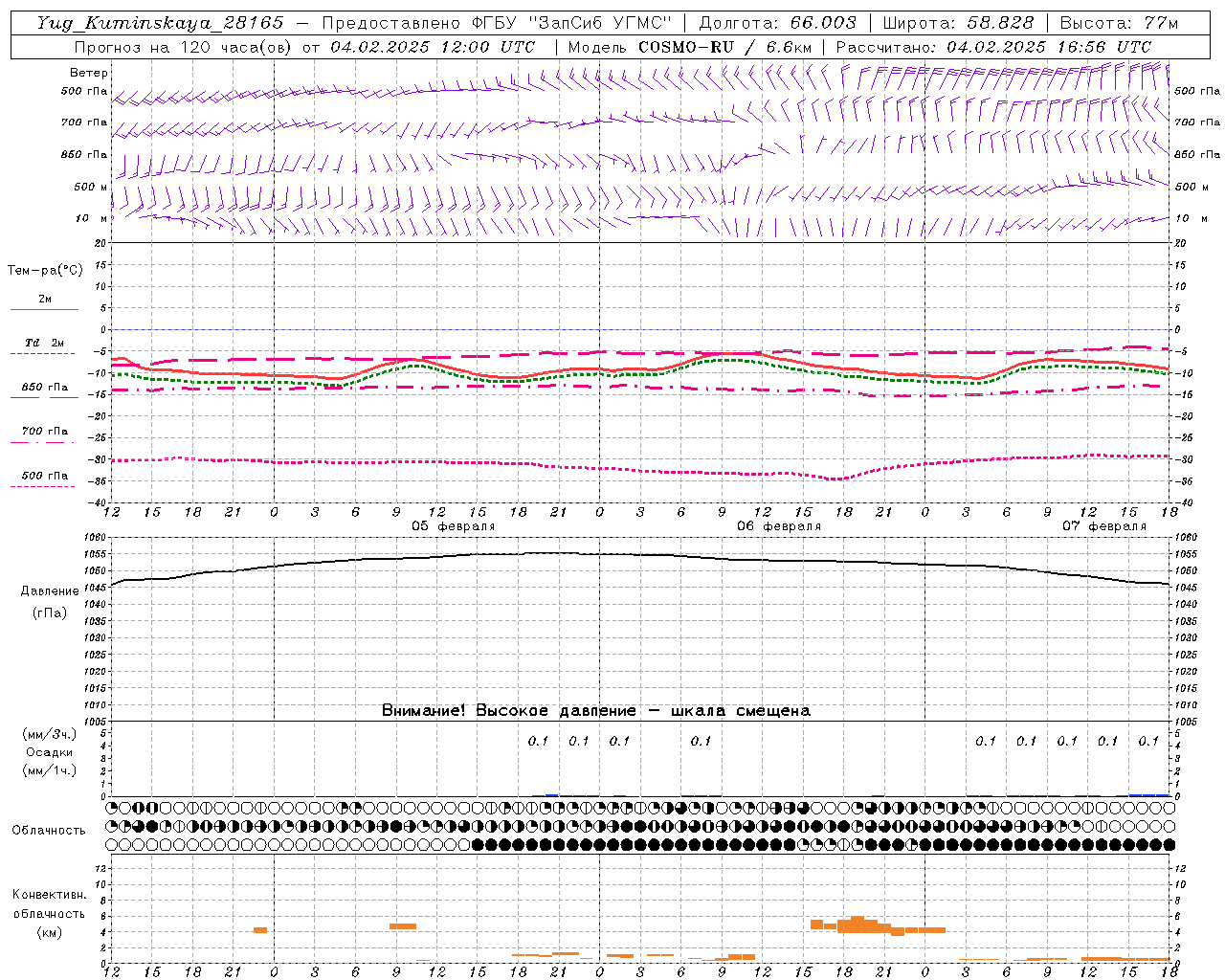Click the Высота: 77м value
The image size is (1225, 980).
tap(1119, 23)
